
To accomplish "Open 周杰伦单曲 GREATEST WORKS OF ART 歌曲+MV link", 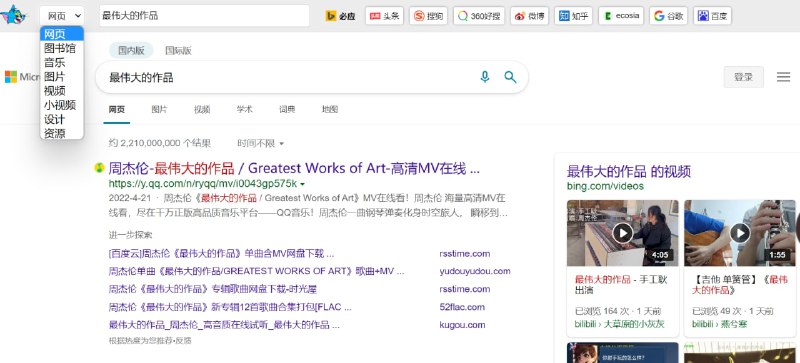I will pyautogui.click(x=256, y=271).
